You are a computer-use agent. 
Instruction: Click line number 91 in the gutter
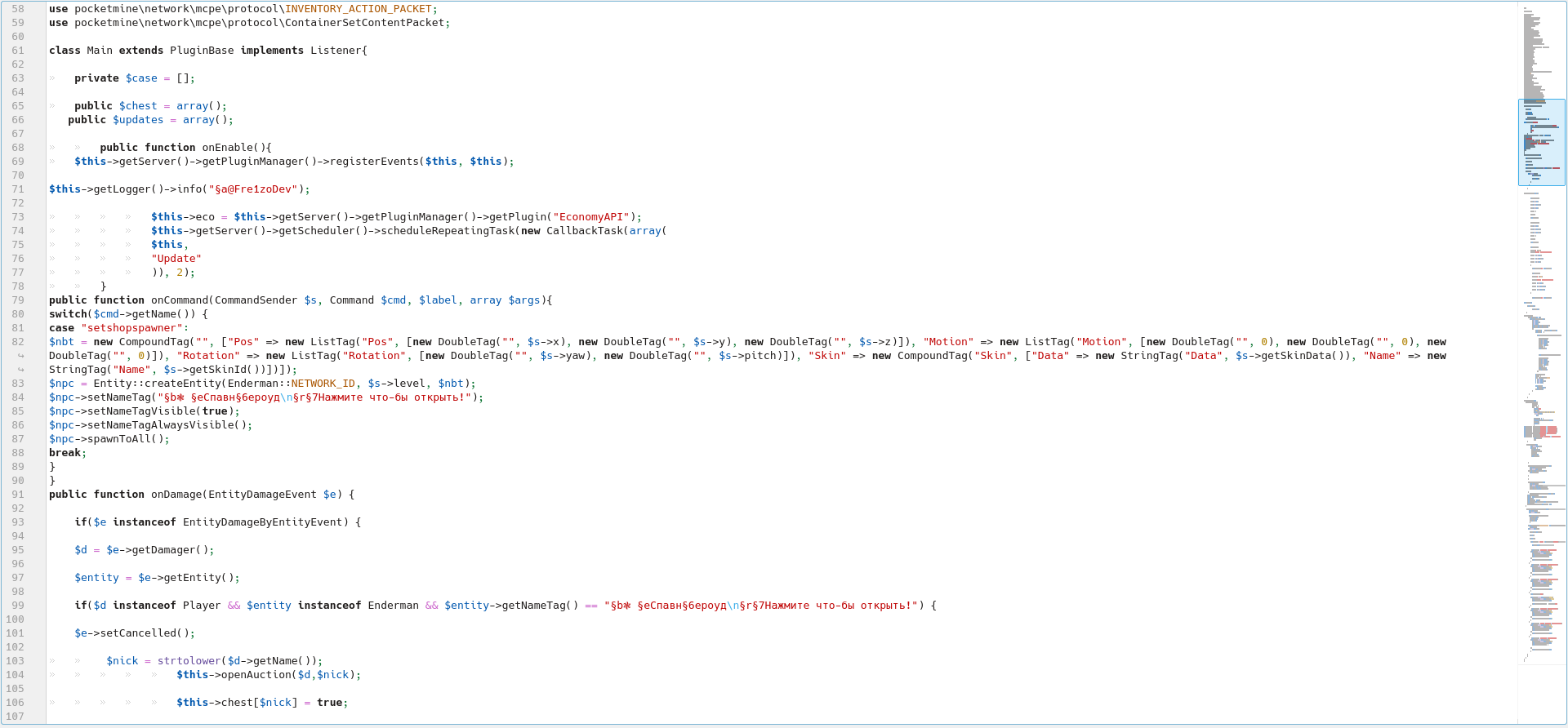coord(18,495)
